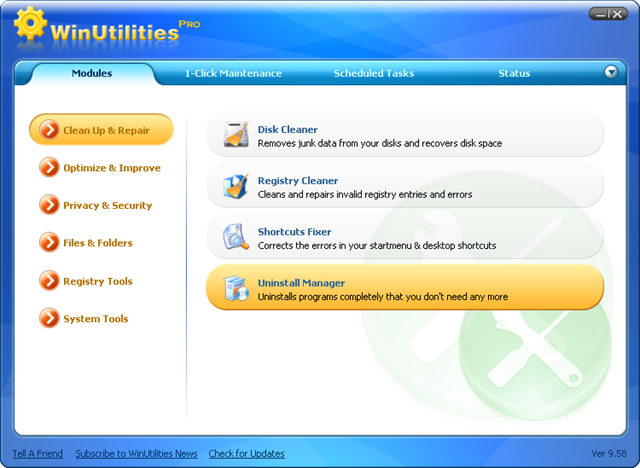Select the Registry Tools arrow icon
This screenshot has width=640, height=468.
[49, 281]
